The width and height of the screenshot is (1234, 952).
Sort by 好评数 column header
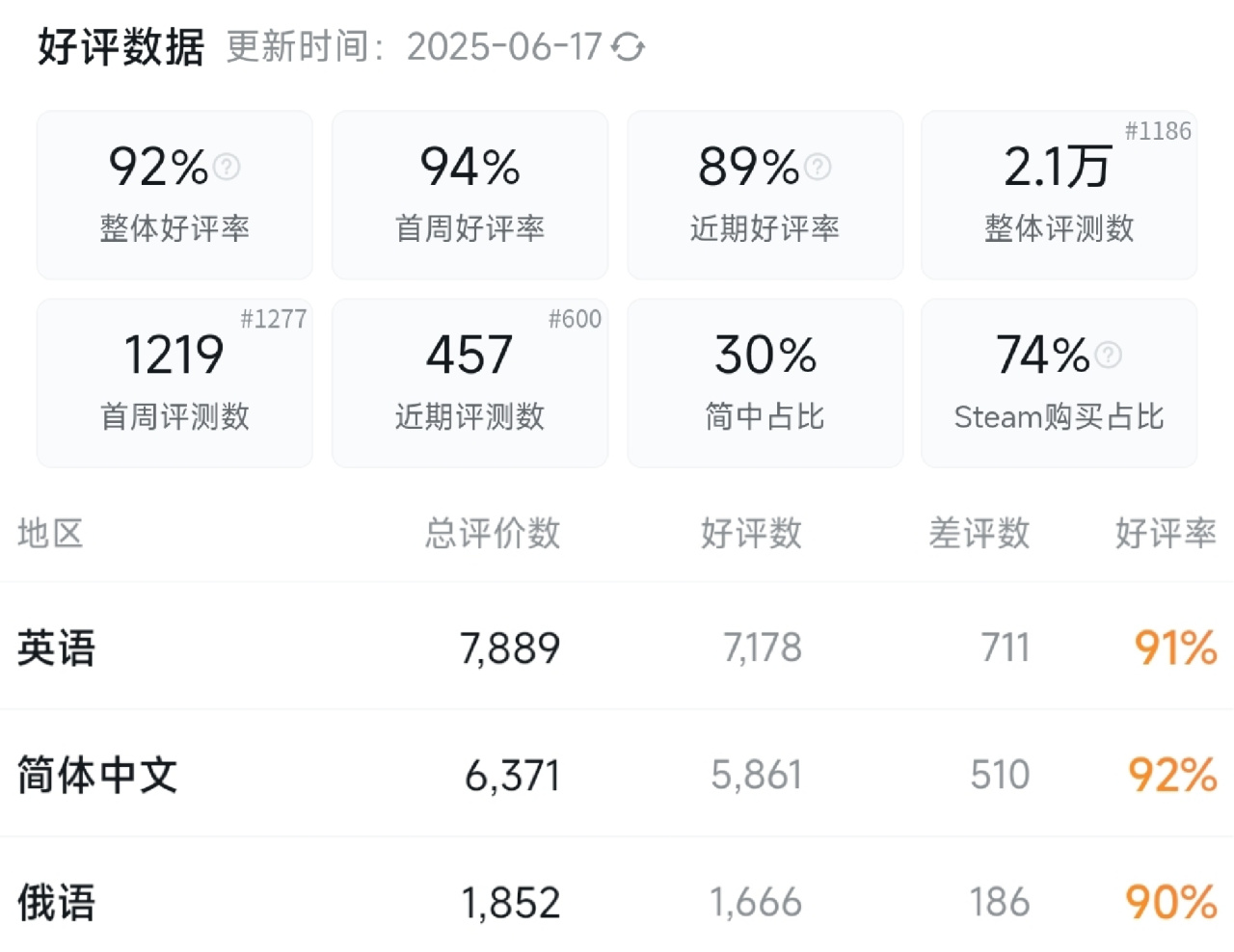click(751, 533)
